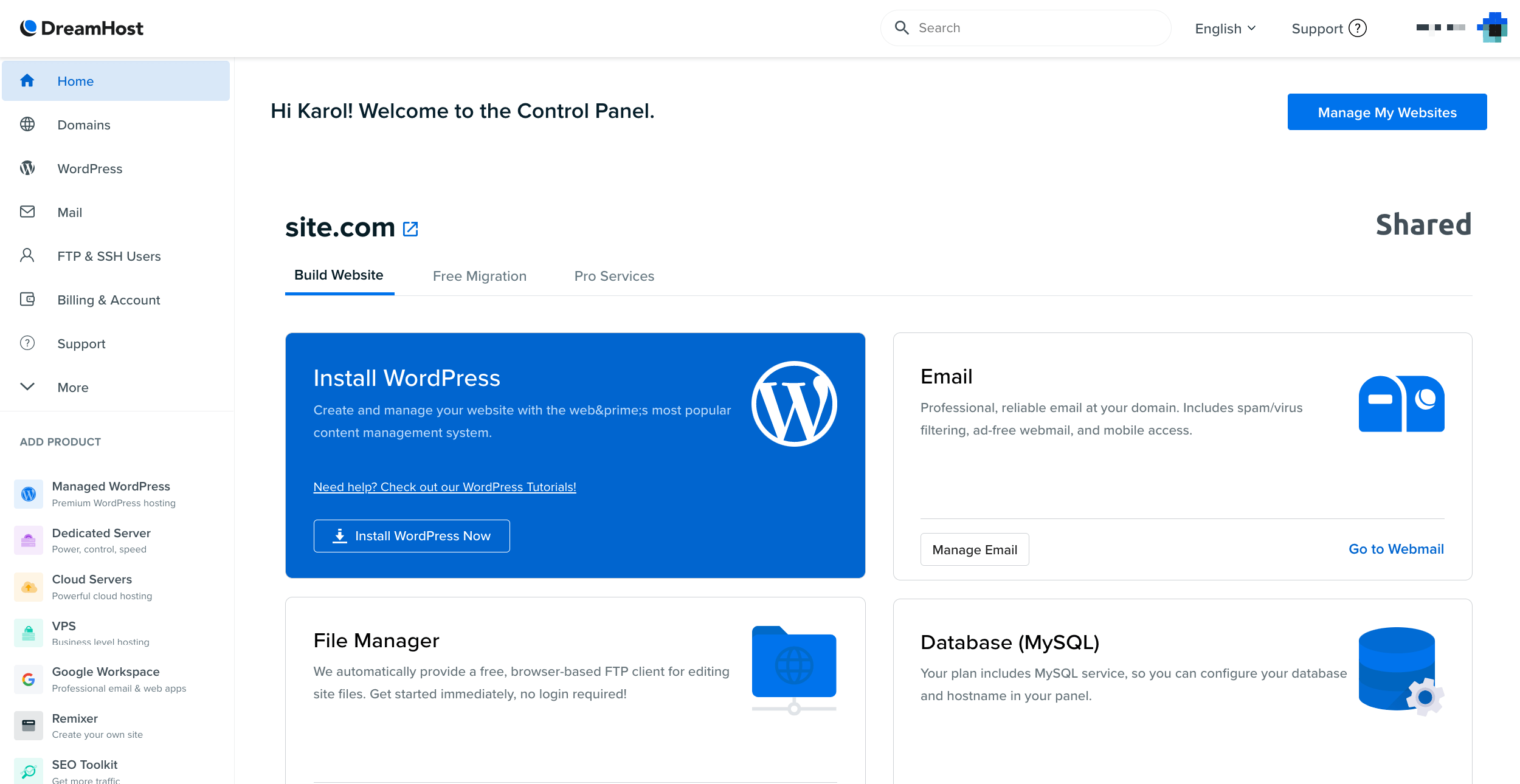Screen dimensions: 1520x784
Task: Select Dedicated Server product label
Action: [101, 533]
